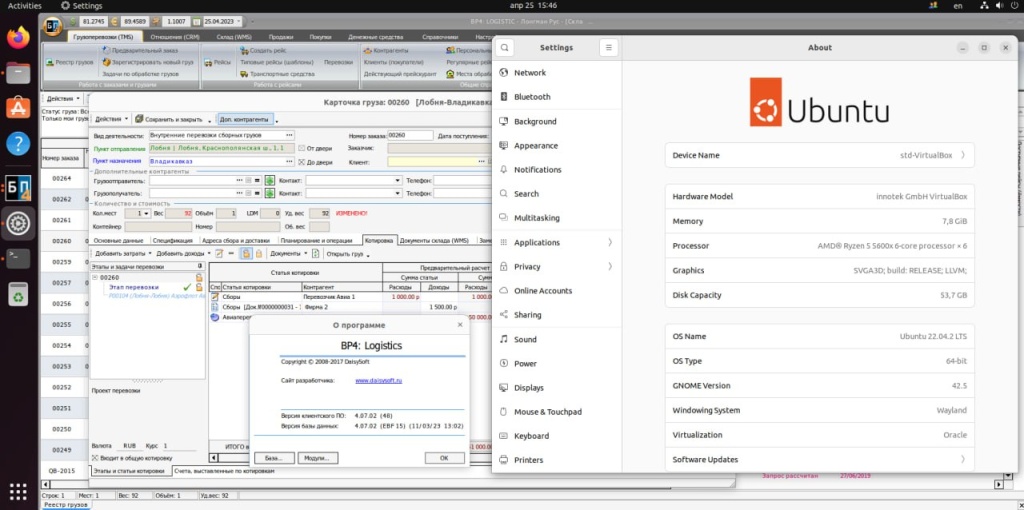1024x510 pixels.
Task: Open Terminal from the Ubuntu dock
Action: pos(18,259)
